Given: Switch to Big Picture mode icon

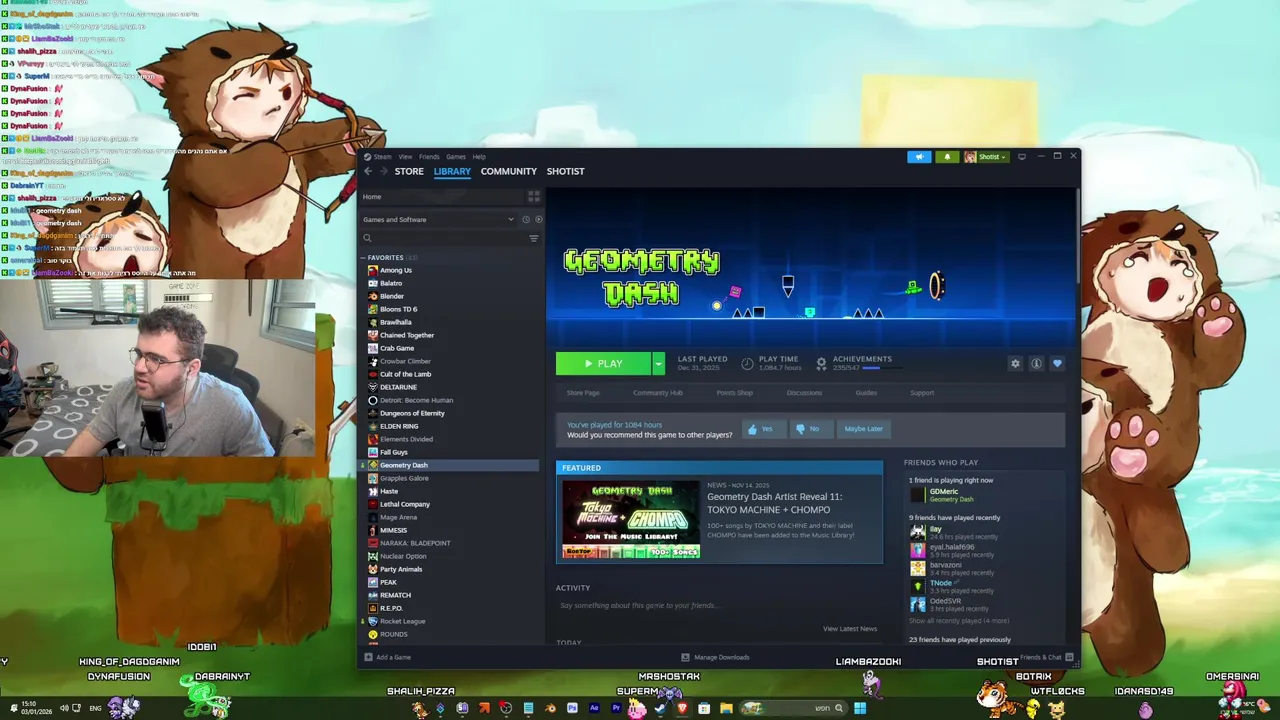Looking at the screenshot, I should coord(1021,156).
